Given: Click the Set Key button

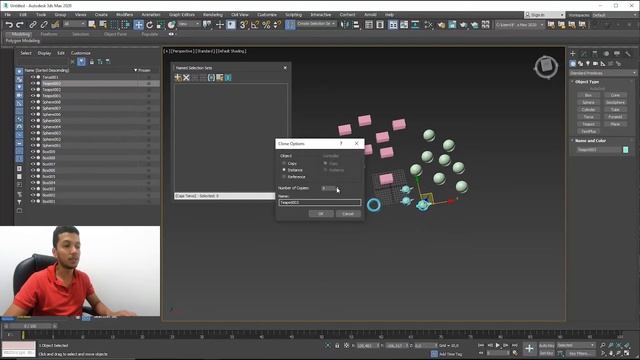Looking at the screenshot, I should point(547,353).
